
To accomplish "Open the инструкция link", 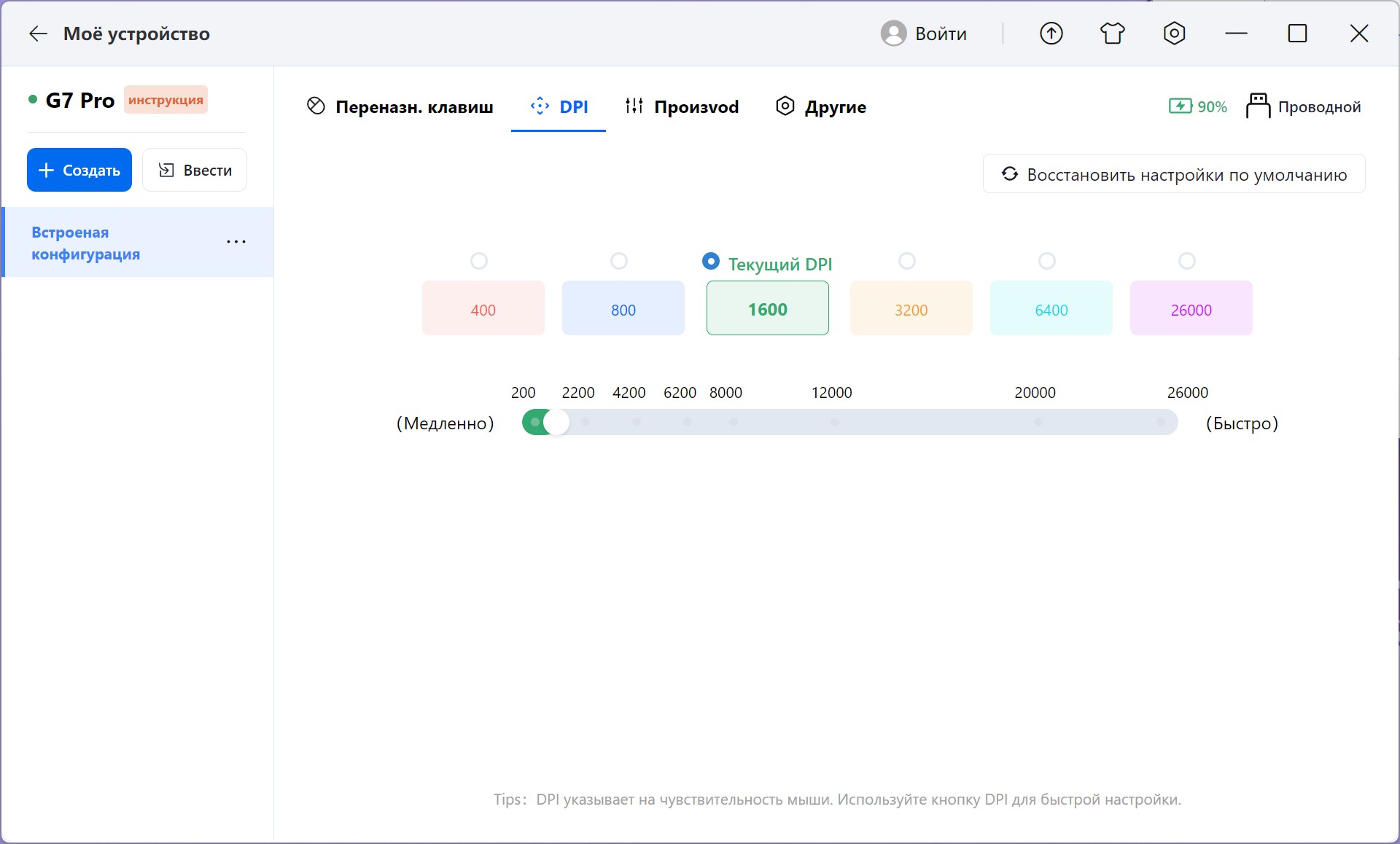I will click(x=166, y=100).
